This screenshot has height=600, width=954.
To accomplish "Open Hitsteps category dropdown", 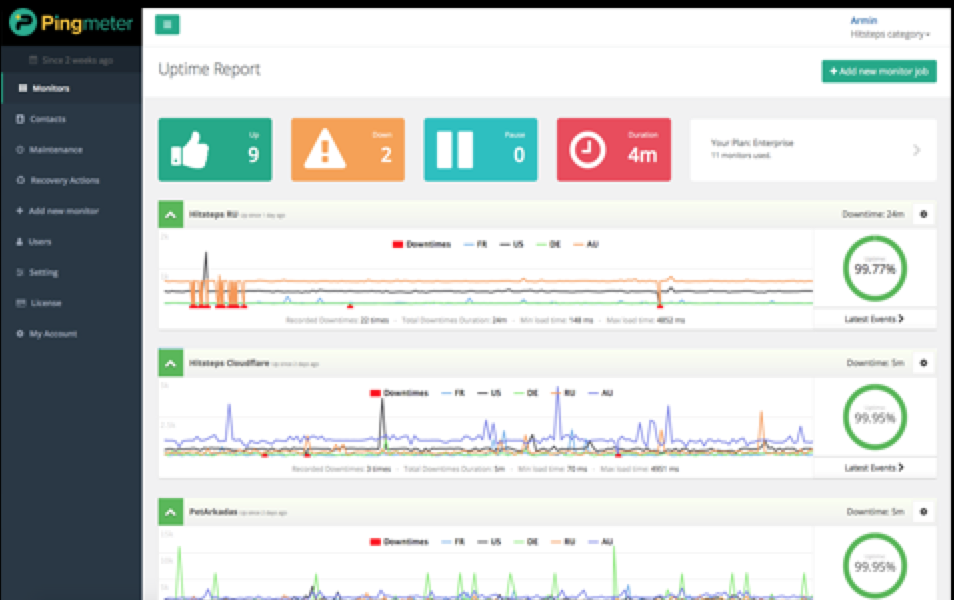I will [890, 35].
